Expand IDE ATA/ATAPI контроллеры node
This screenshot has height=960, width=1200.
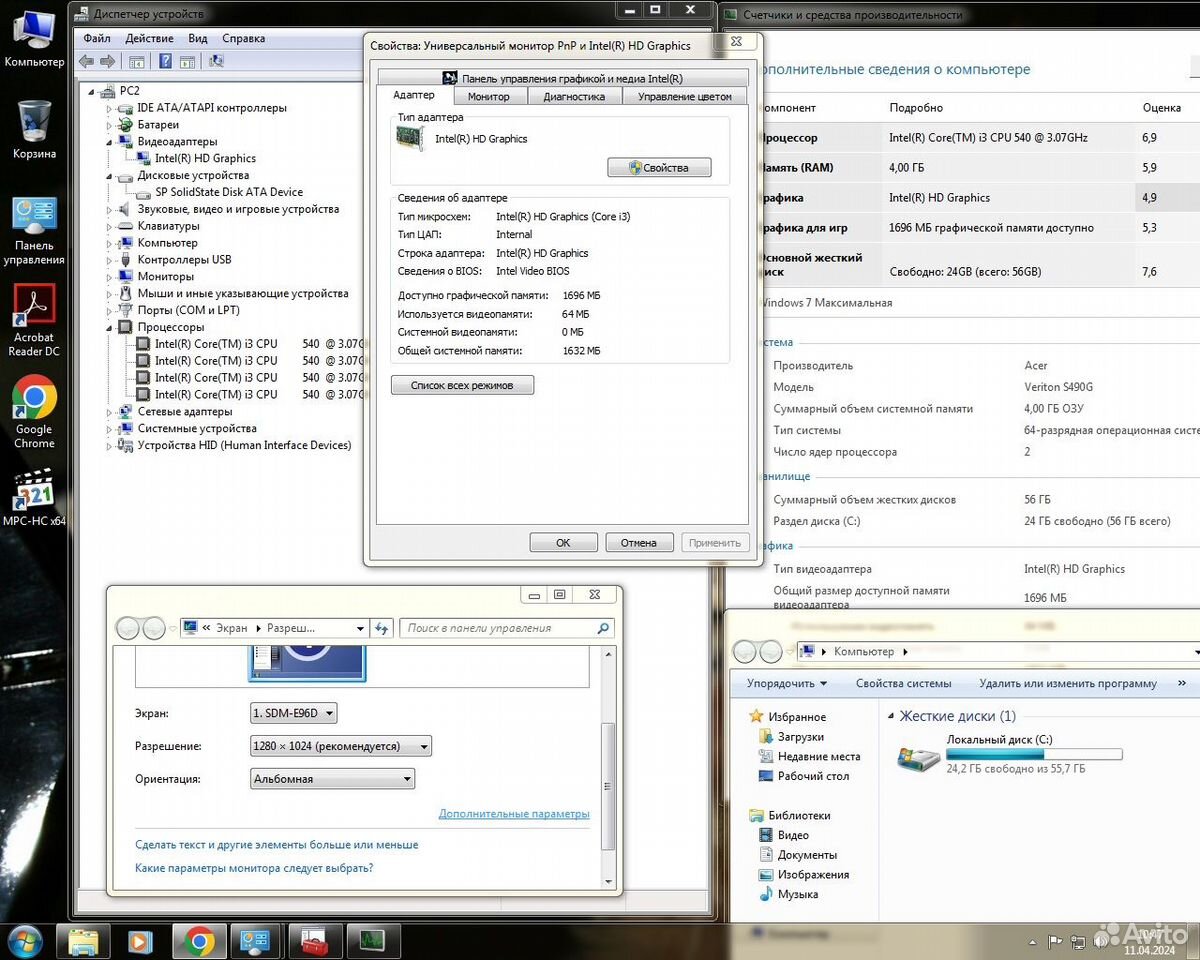tap(110, 108)
